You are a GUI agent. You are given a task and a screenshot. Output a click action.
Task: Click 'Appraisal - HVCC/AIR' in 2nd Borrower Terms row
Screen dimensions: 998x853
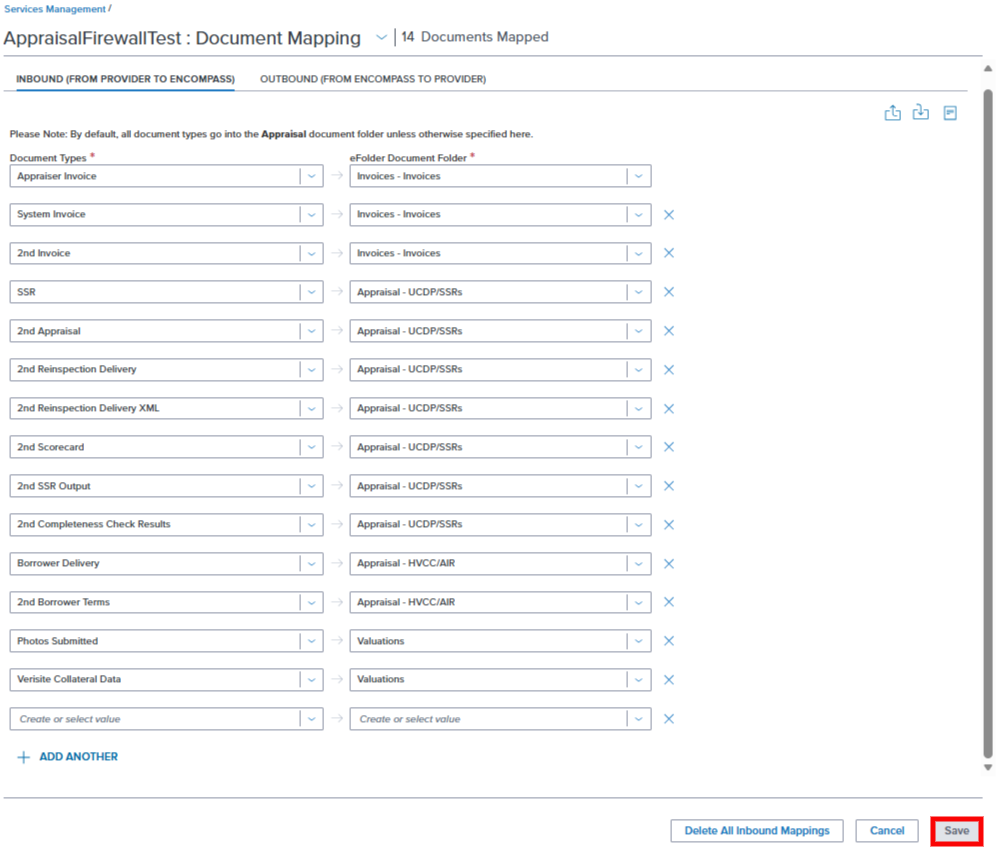point(406,602)
